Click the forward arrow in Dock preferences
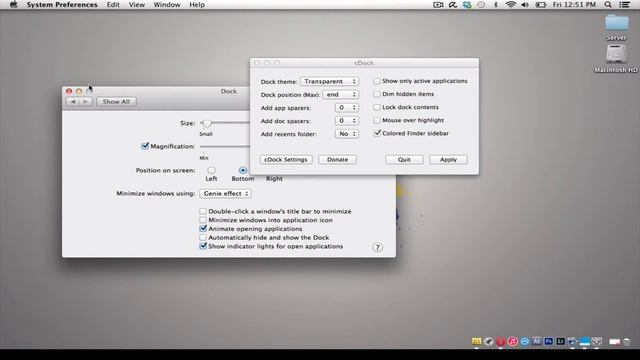 [x=85, y=102]
